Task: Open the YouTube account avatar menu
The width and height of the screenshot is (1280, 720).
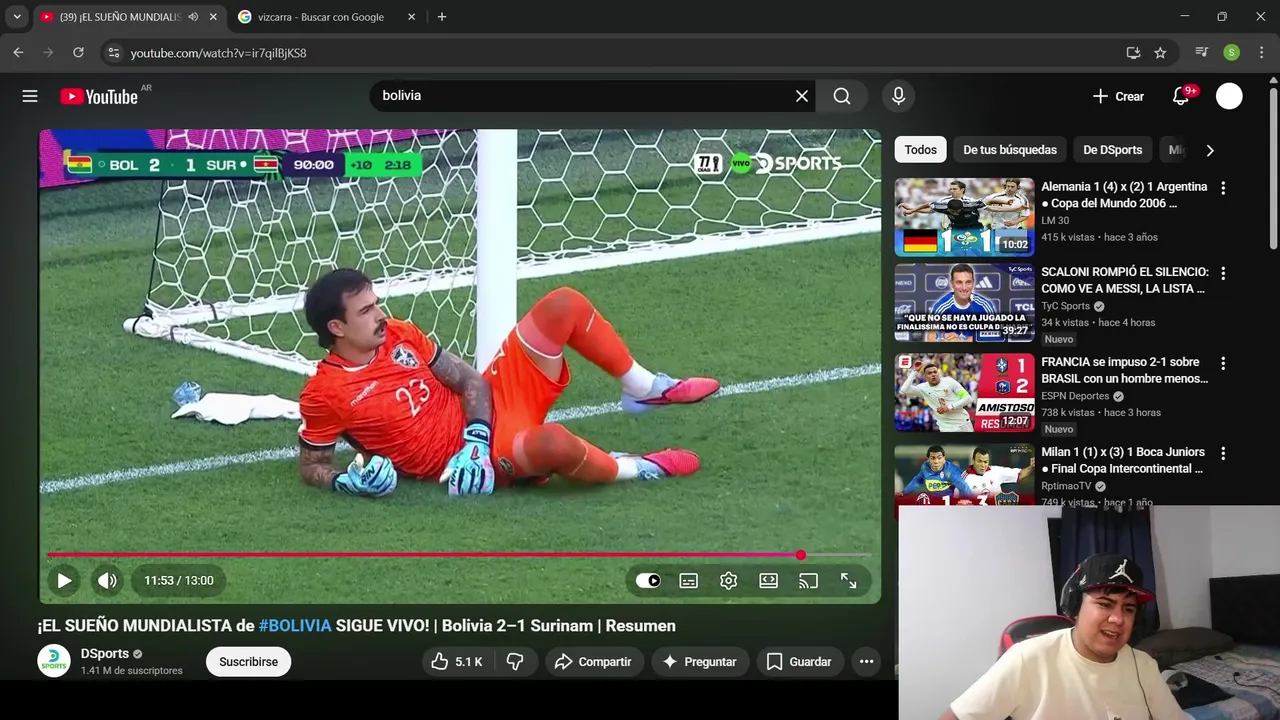Action: pyautogui.click(x=1229, y=96)
